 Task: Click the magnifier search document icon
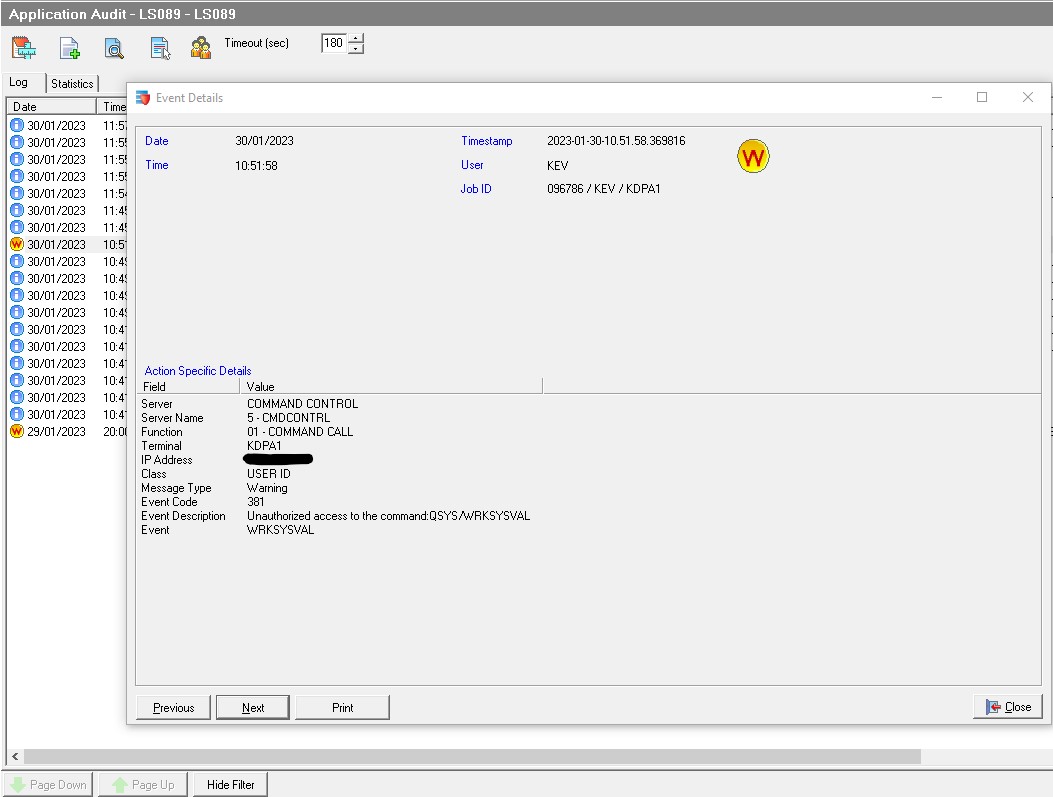click(114, 47)
